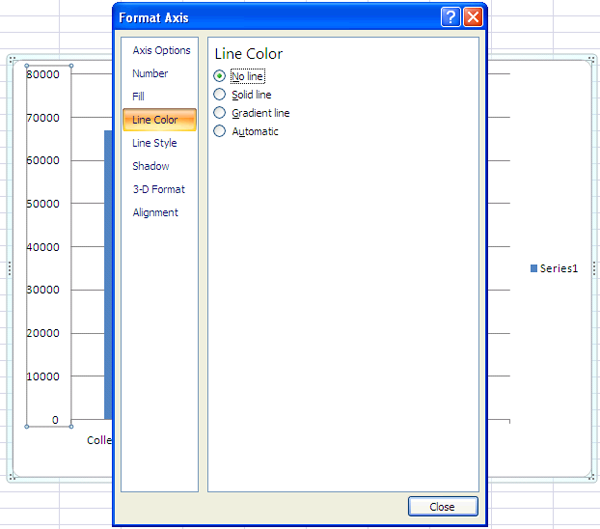The image size is (600, 529).
Task: Open the 3-D Format category
Action: 158,189
